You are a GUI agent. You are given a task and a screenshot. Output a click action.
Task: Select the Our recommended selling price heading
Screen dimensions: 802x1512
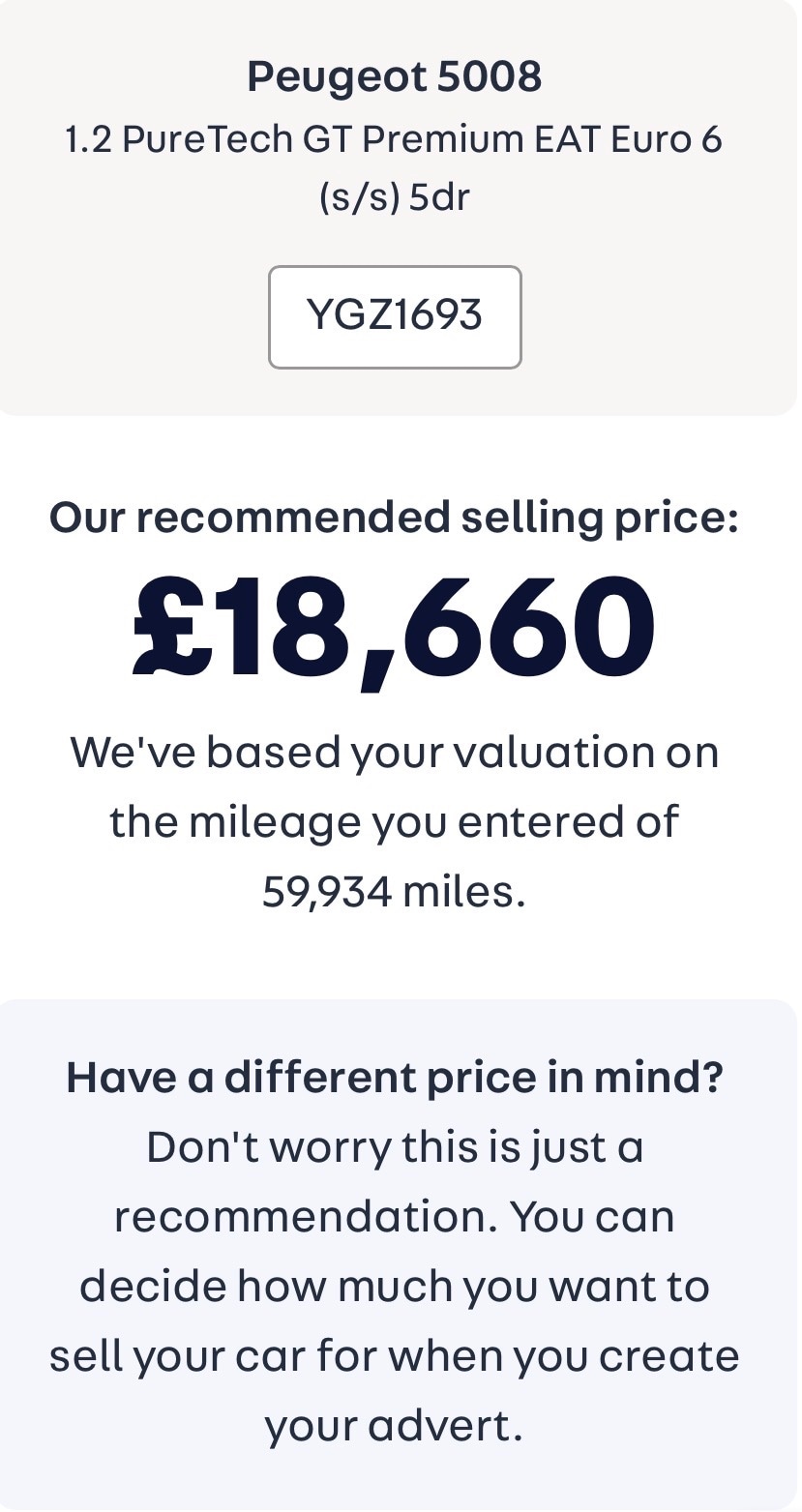click(394, 517)
